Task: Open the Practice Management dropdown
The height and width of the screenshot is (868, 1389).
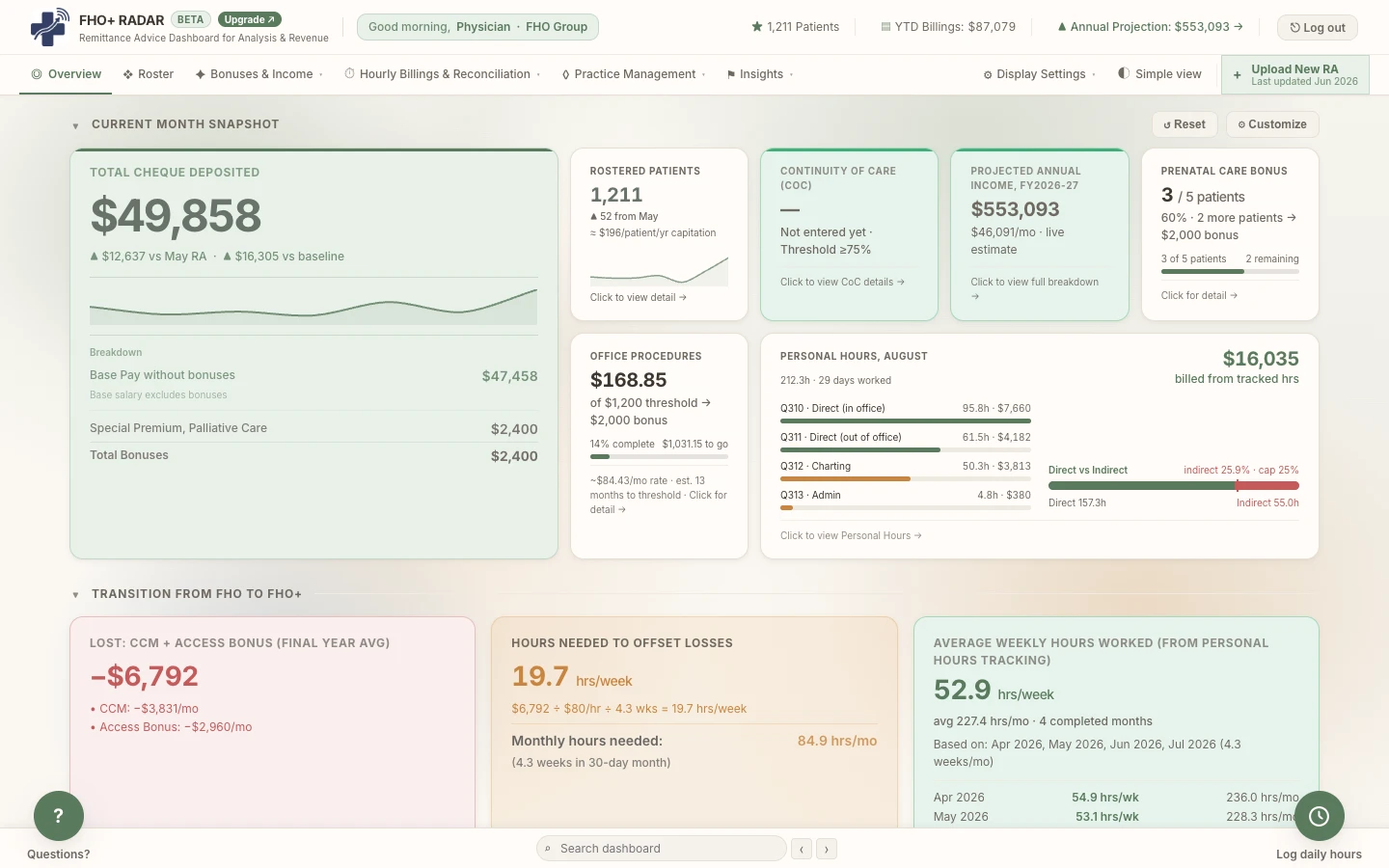Action: click(x=634, y=74)
